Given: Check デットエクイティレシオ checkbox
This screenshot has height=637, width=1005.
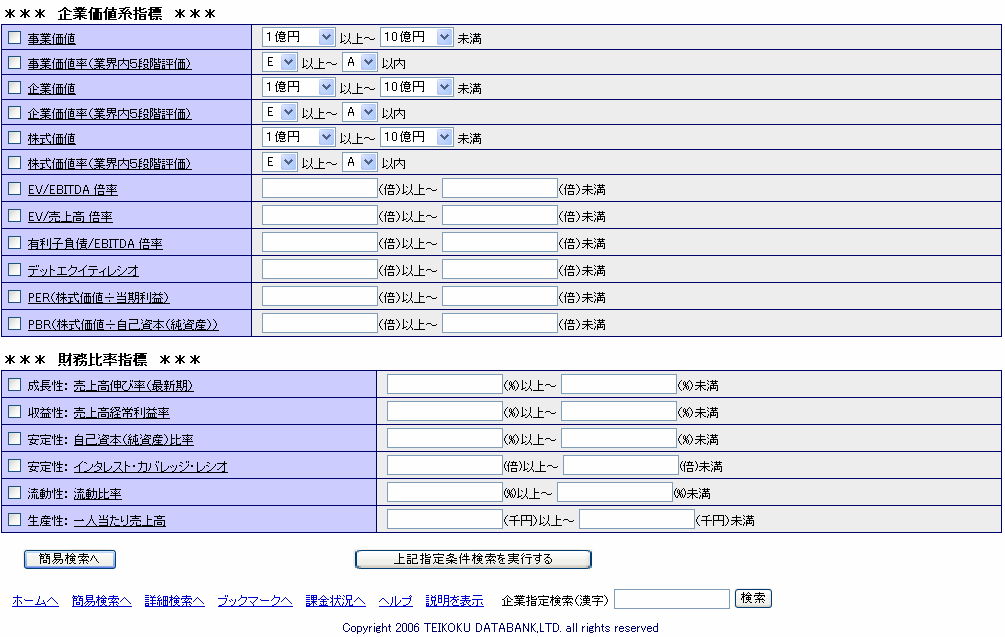Looking at the screenshot, I should coord(14,270).
